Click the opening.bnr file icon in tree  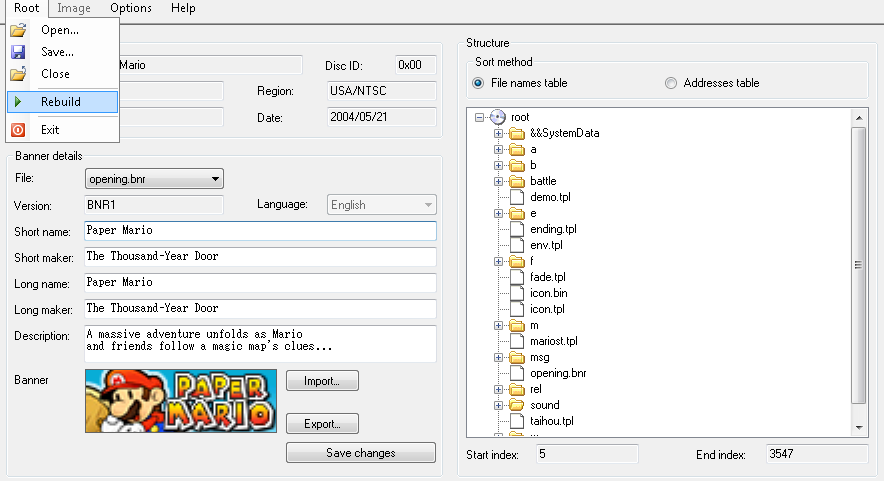tap(517, 373)
